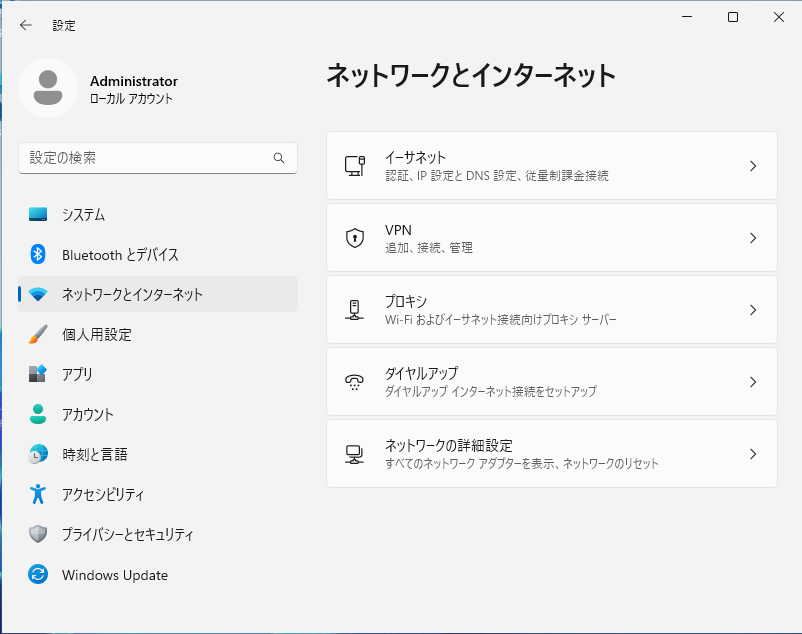The image size is (802, 634).
Task: Expand the イーサネット row chevron
Action: pos(753,166)
